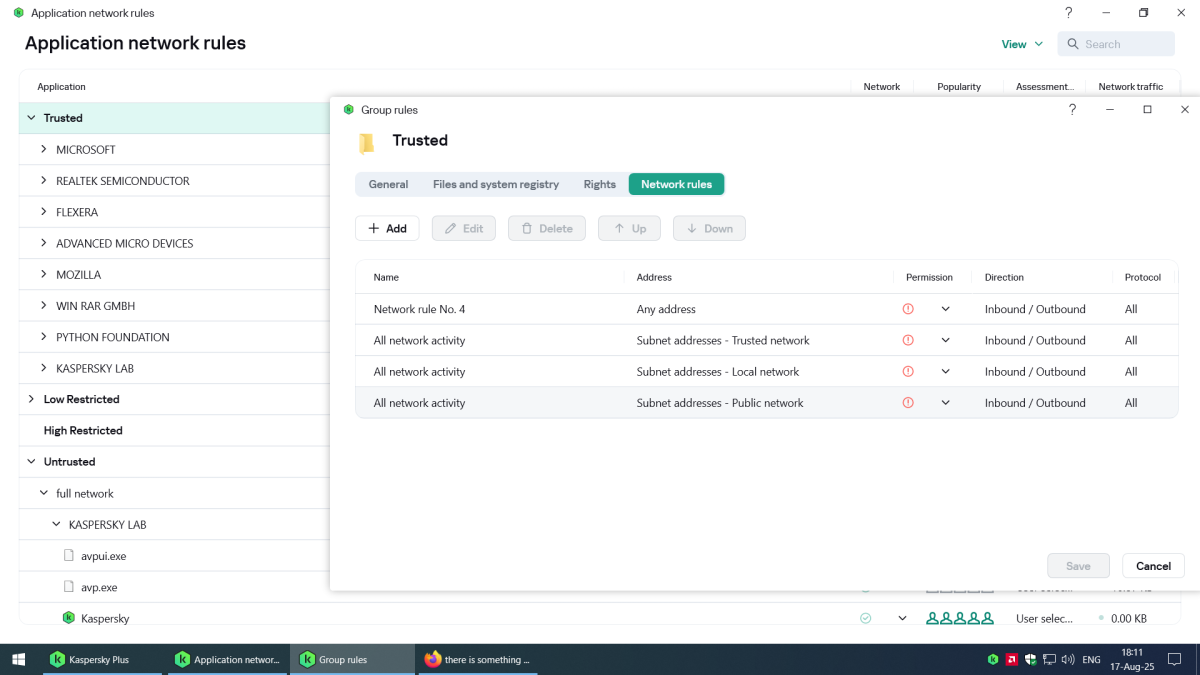Open help in Application network rules window
The image size is (1200, 675).
click(x=1069, y=13)
